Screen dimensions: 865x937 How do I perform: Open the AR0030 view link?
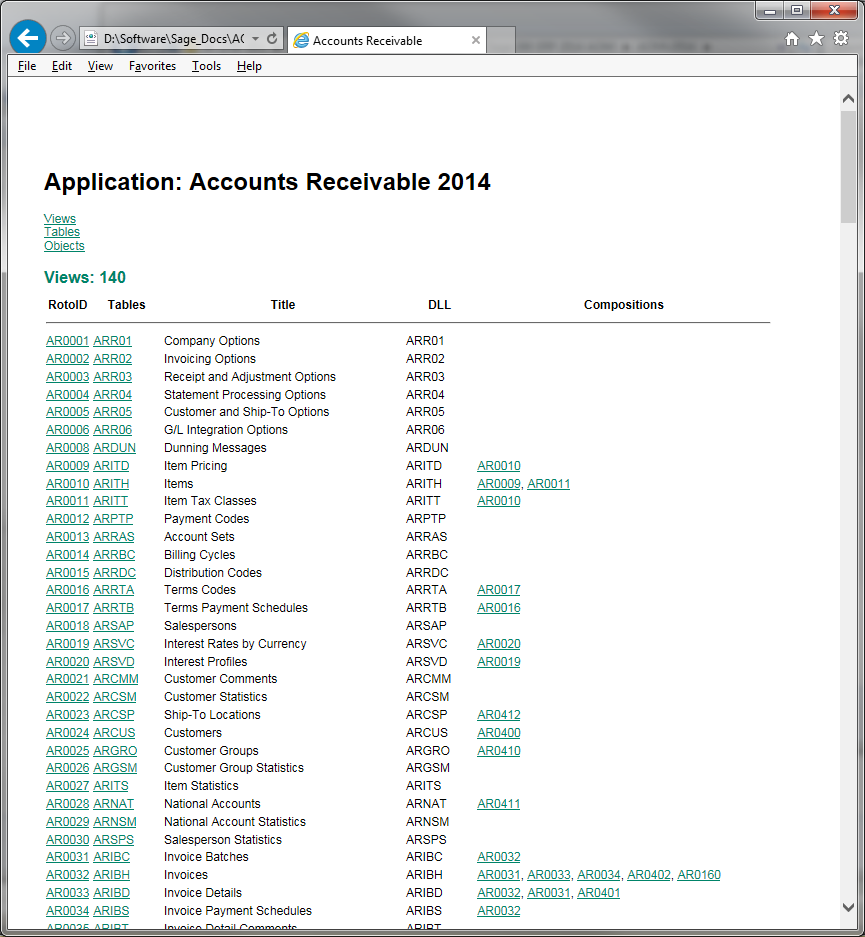(x=68, y=840)
